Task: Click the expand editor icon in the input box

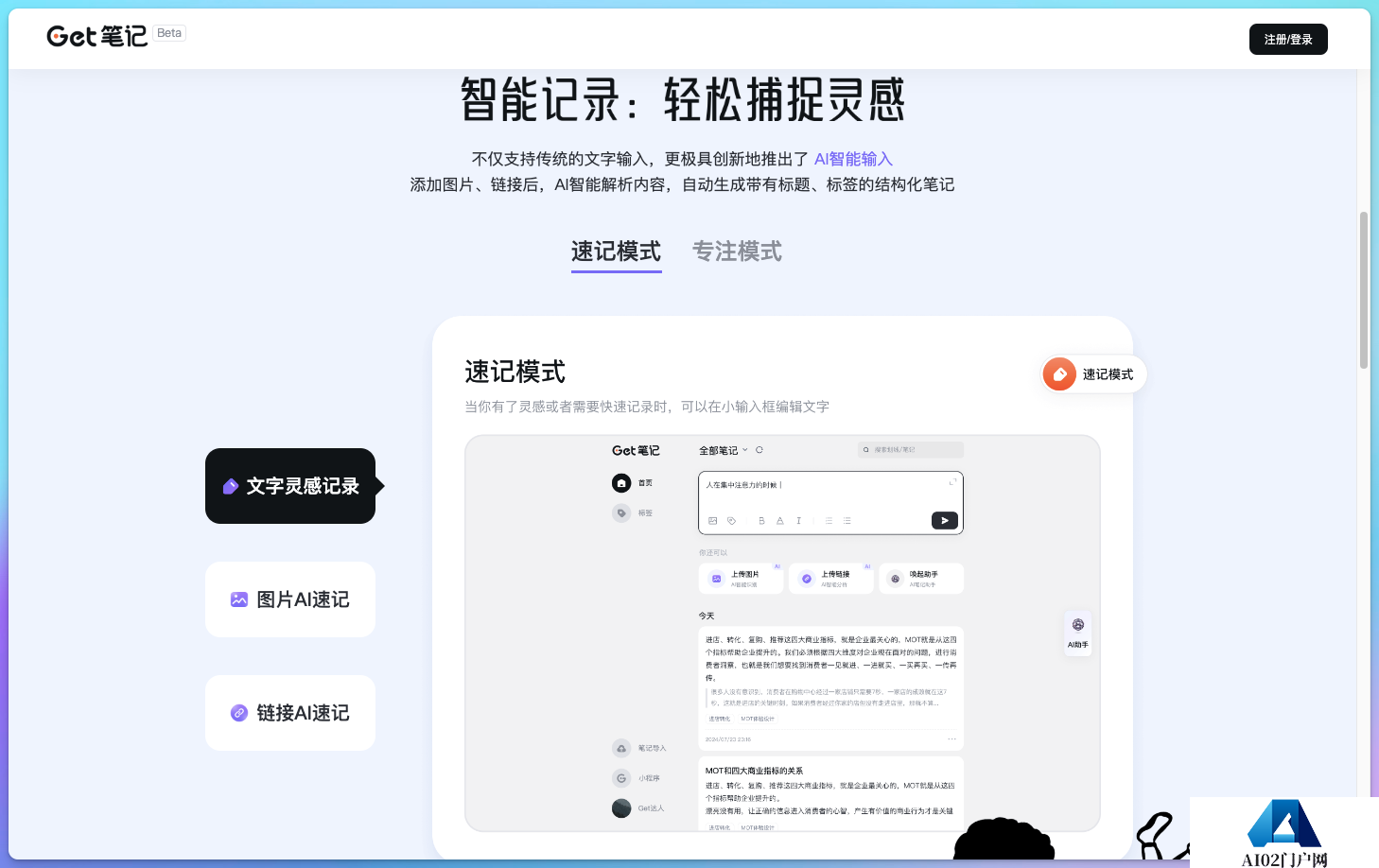Action: click(x=952, y=482)
